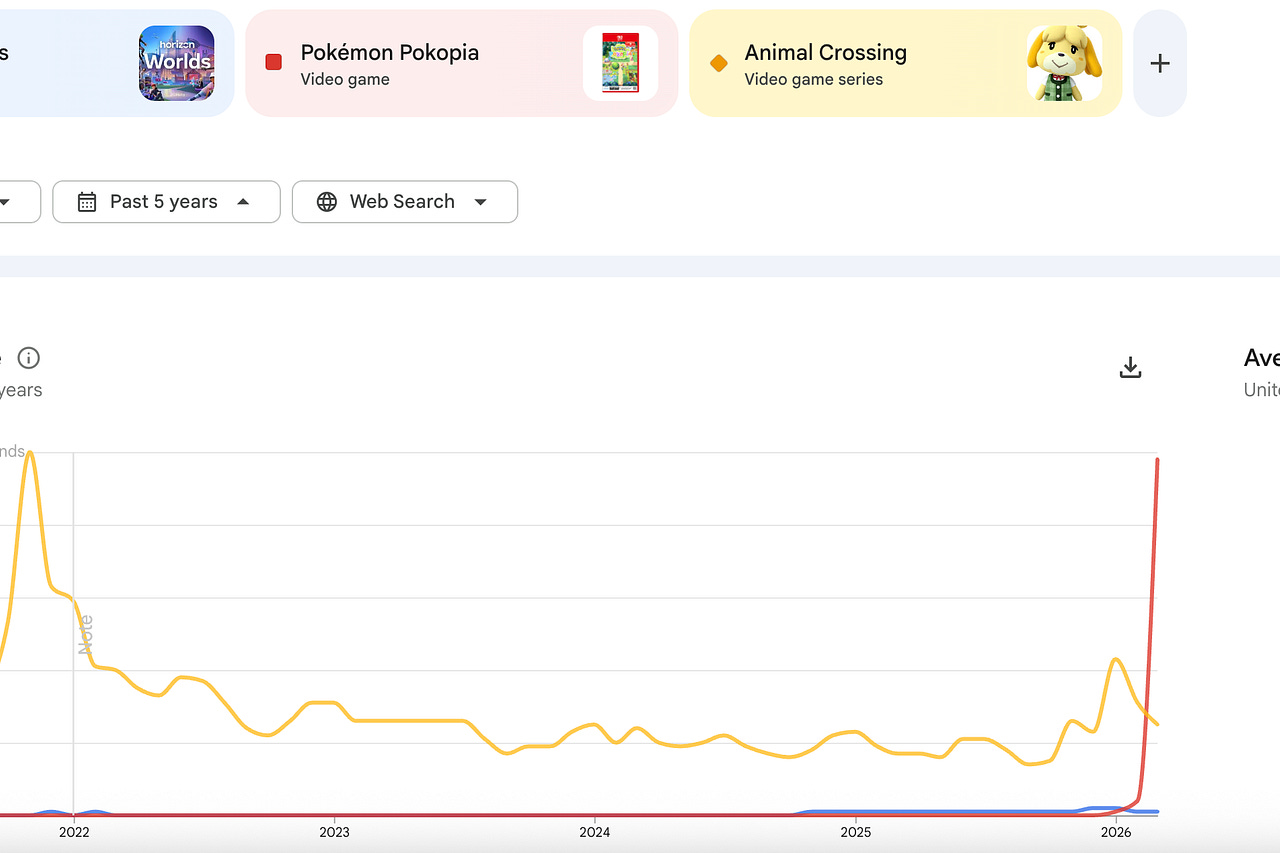Click the Animal Crossing Isabelle thumbnail
Screen dimensions: 1280x853
(1065, 63)
